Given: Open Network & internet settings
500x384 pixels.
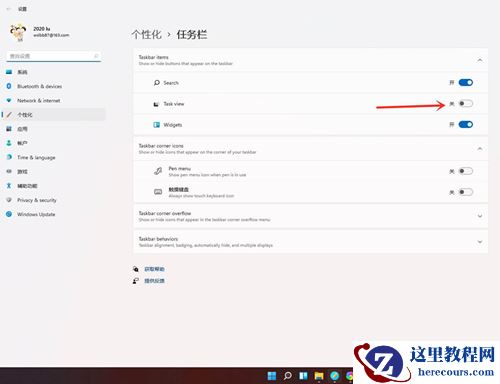Looking at the screenshot, I should coord(53,100).
